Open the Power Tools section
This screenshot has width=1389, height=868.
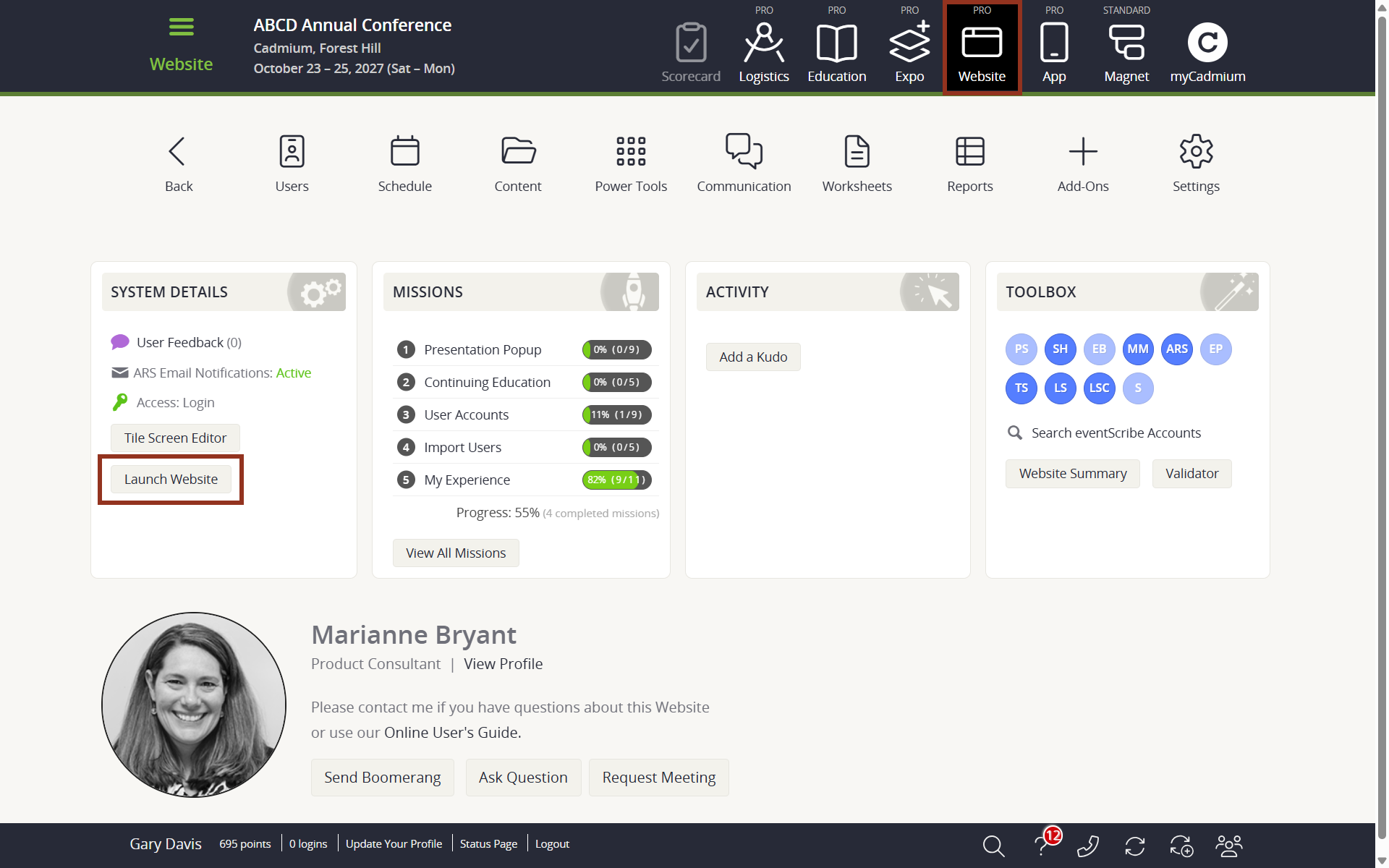click(630, 161)
